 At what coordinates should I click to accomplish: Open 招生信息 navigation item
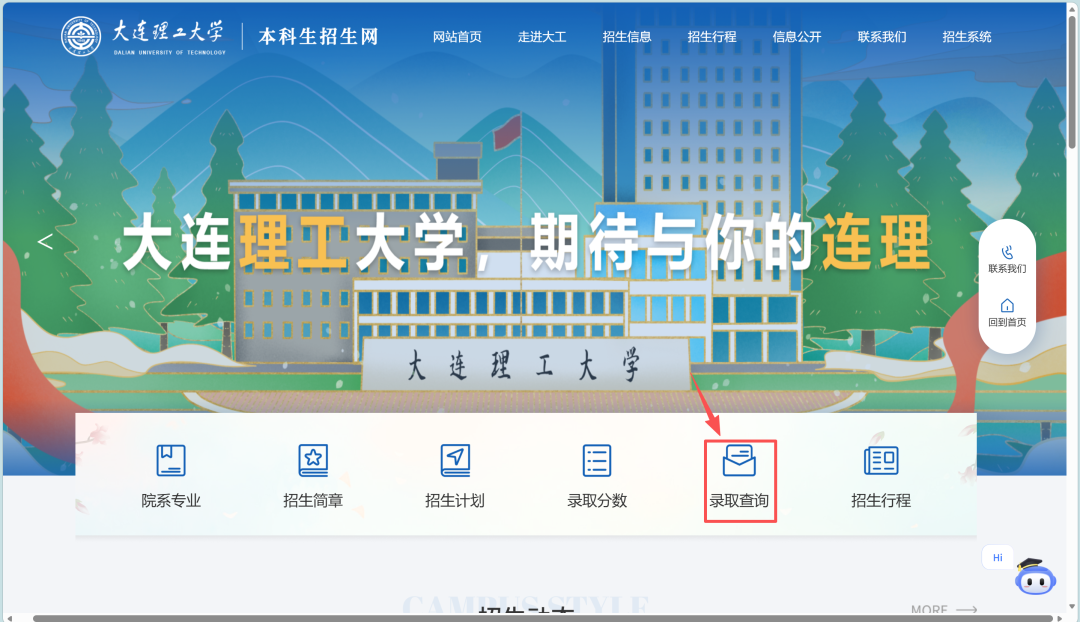pyautogui.click(x=627, y=37)
